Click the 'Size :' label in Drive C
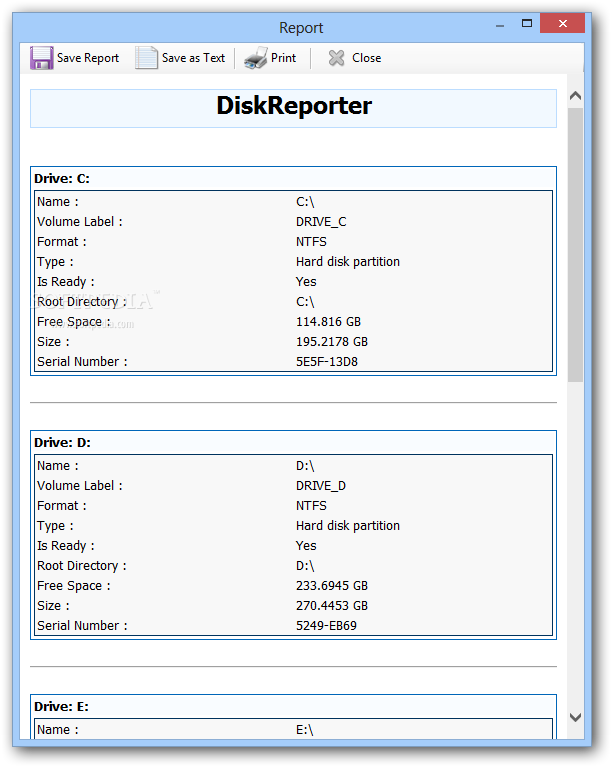The image size is (612, 767). [x=53, y=342]
